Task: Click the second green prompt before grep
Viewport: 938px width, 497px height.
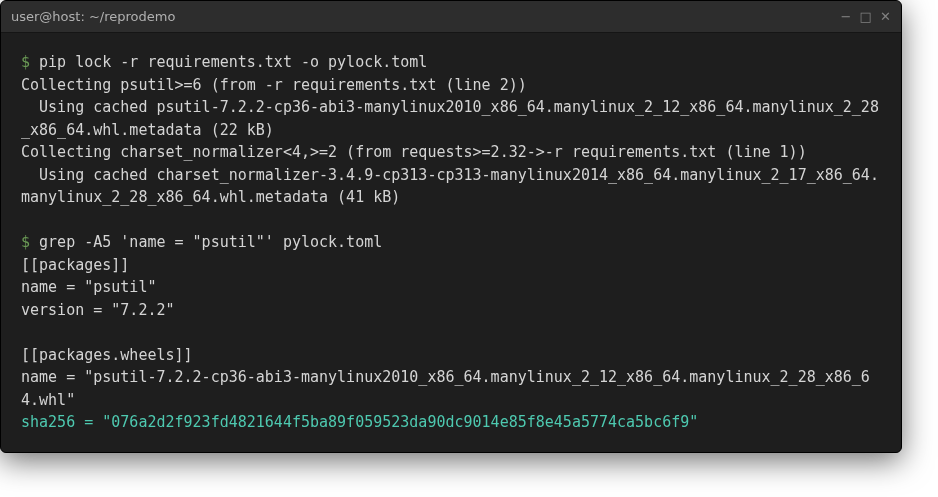Action: [25, 242]
